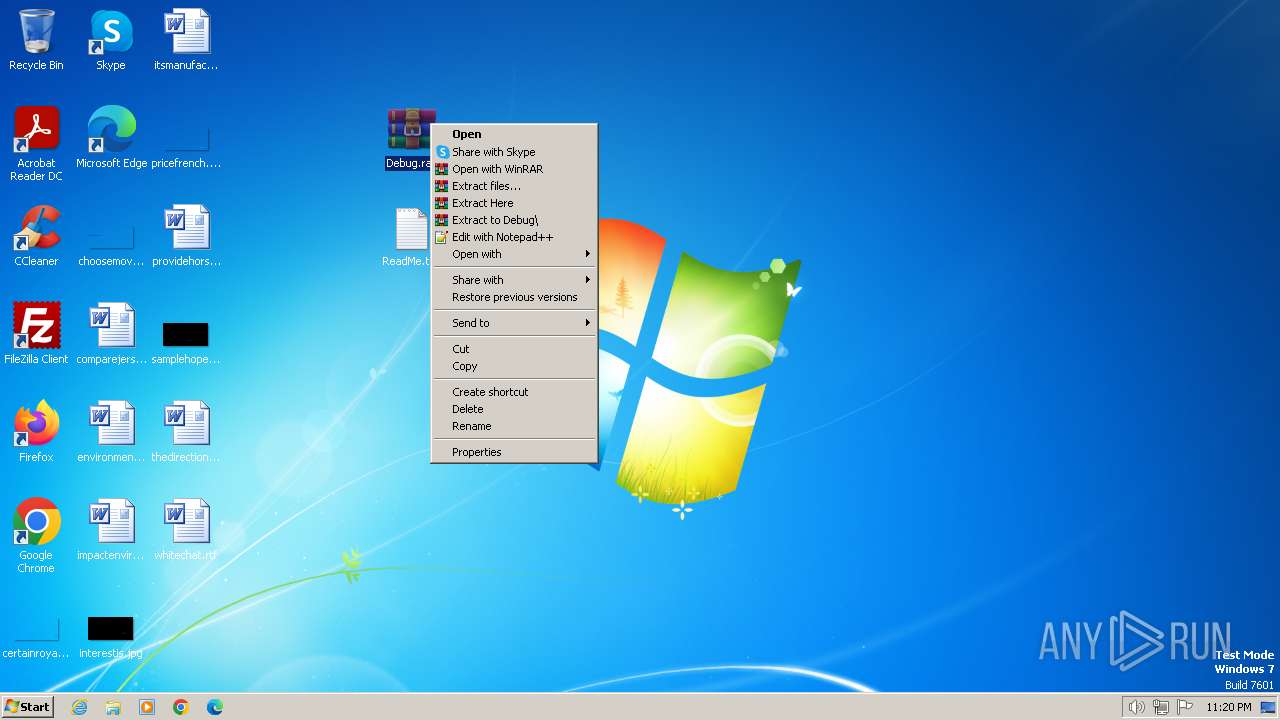
Task: Select Acrobat Reader DC shortcut
Action: click(36, 144)
